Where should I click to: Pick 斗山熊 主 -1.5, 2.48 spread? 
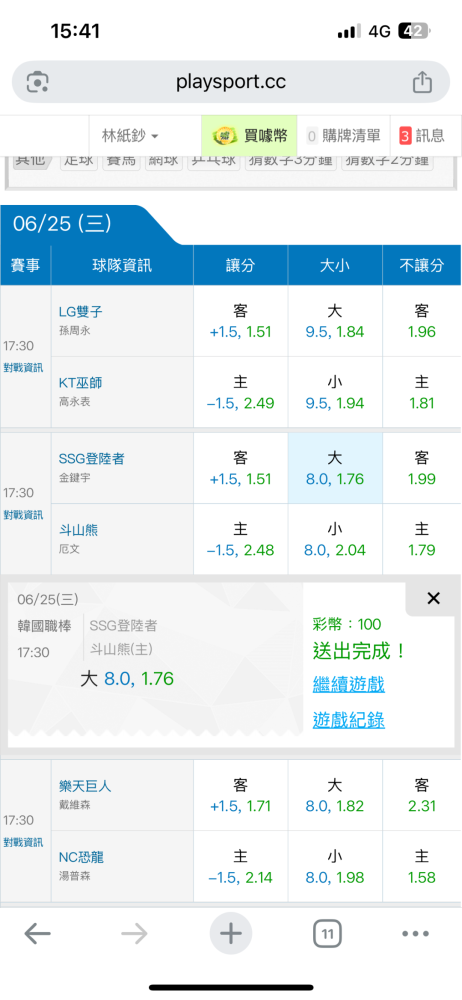[241, 539]
